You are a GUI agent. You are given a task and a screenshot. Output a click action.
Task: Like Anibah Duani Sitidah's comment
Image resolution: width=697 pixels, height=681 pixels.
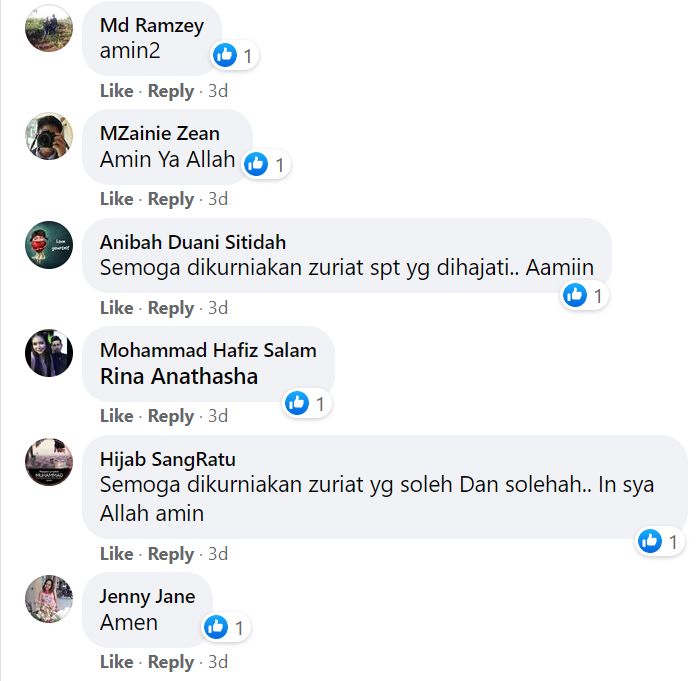116,308
